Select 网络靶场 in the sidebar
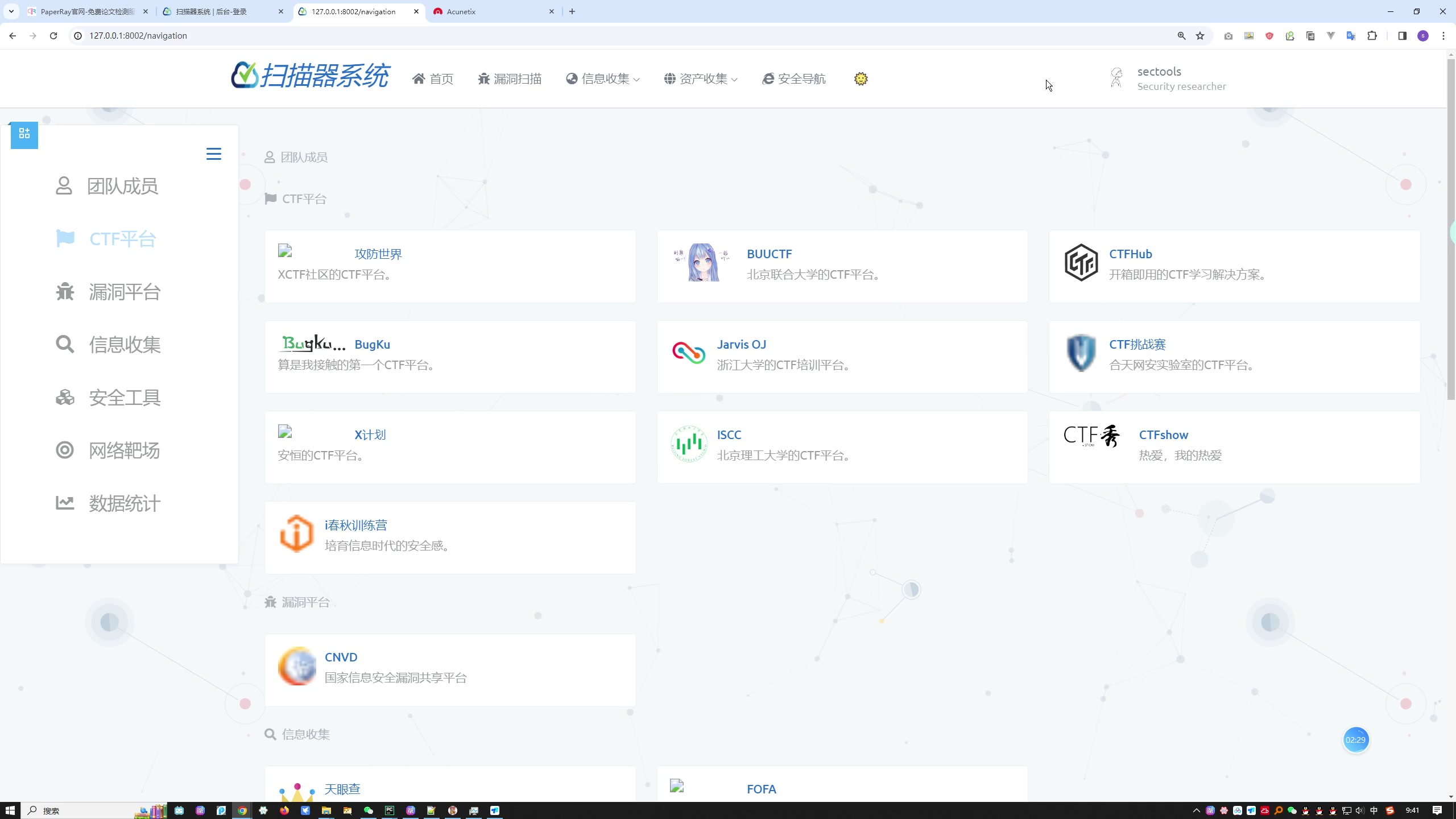The height and width of the screenshot is (819, 1456). pyautogui.click(x=108, y=450)
